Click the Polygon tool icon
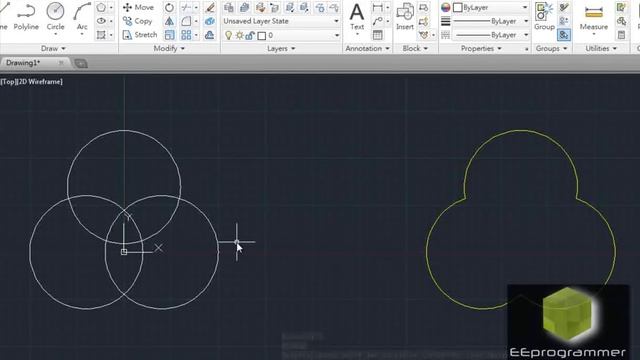640x360 pixels. [101, 7]
